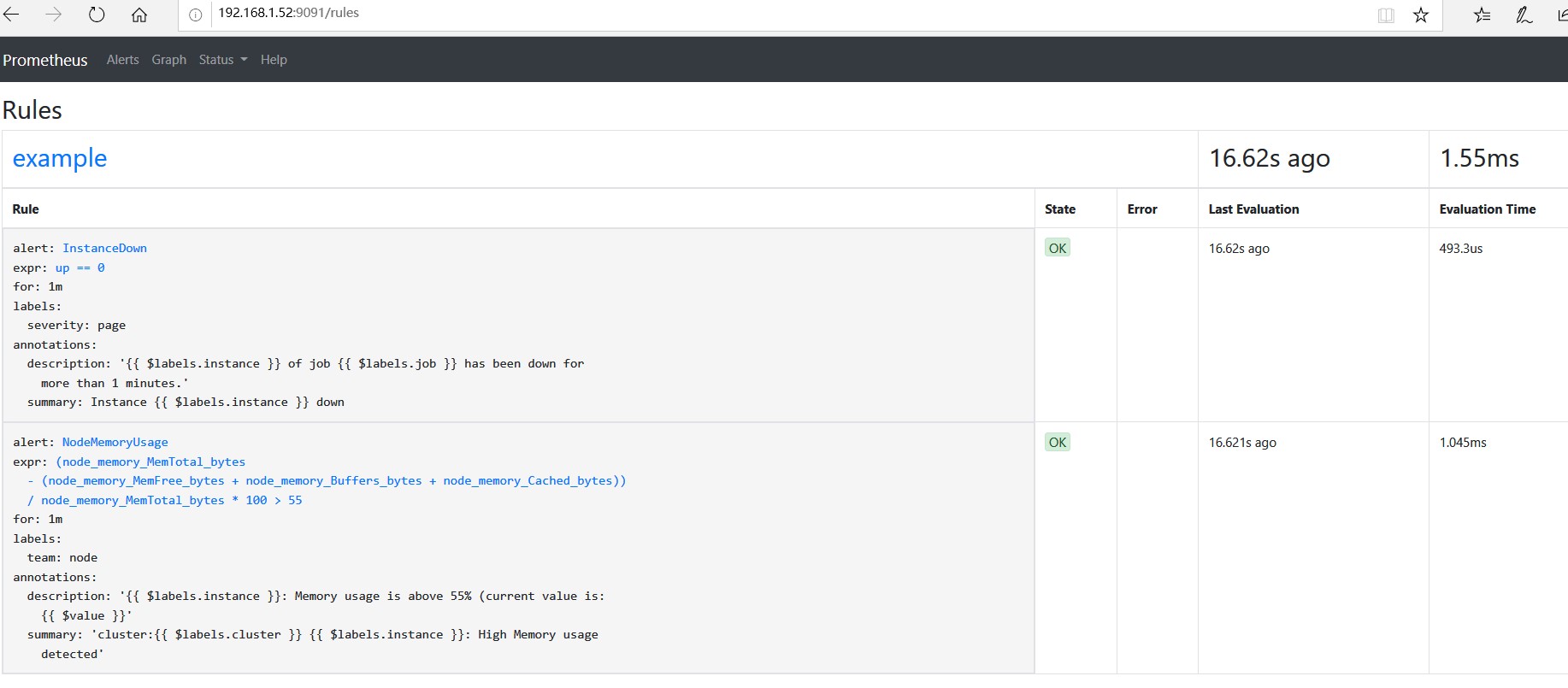This screenshot has width=1568, height=688.
Task: Open reading view icon in address bar
Action: [1386, 15]
